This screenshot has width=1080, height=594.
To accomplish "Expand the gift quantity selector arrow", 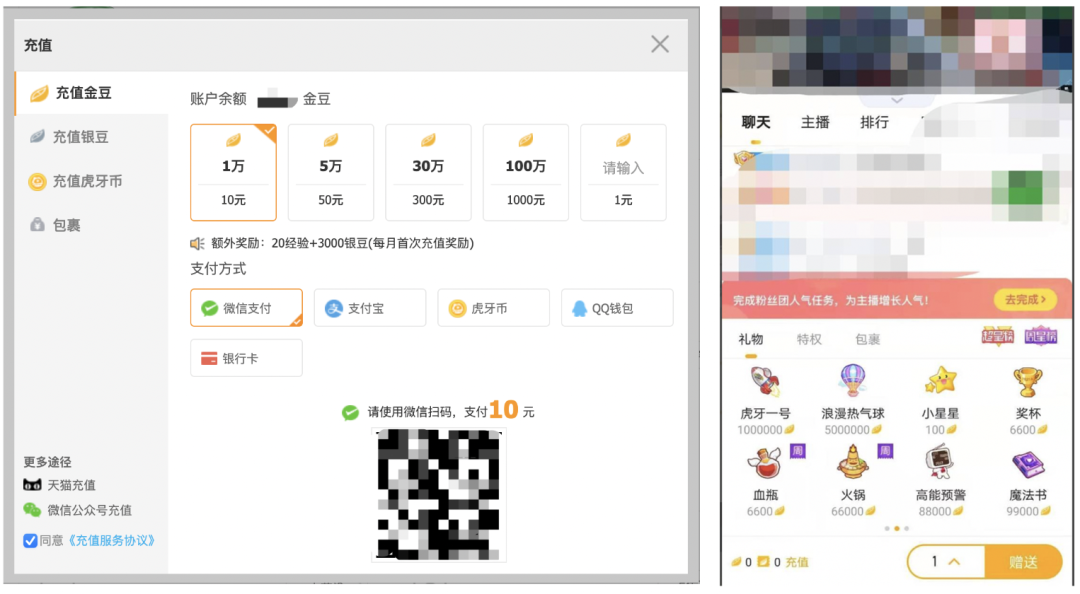I will pos(954,562).
